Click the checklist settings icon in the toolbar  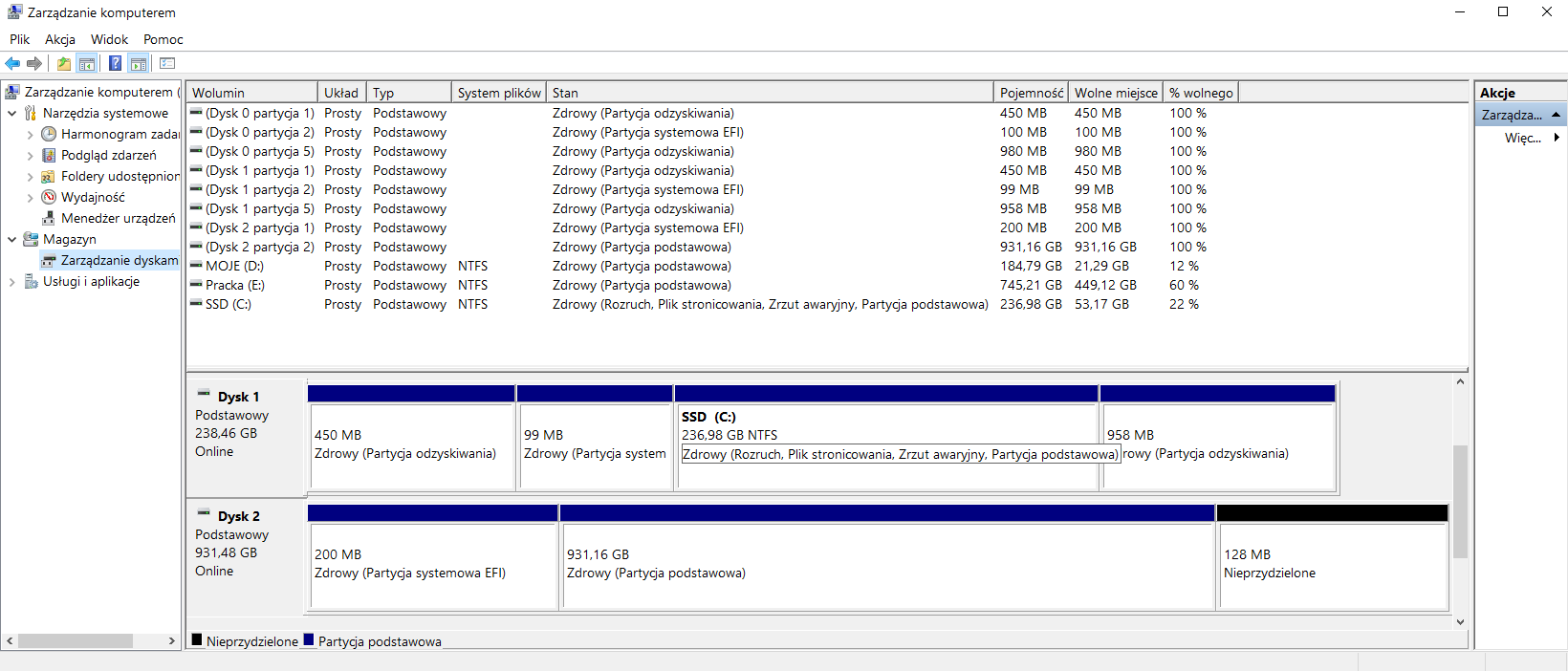(167, 64)
